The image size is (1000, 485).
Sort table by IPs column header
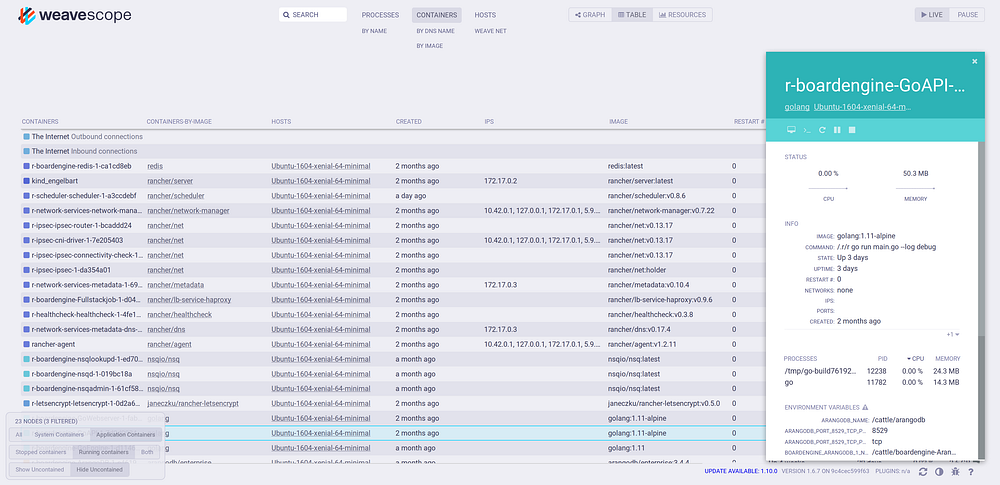pyautogui.click(x=490, y=121)
